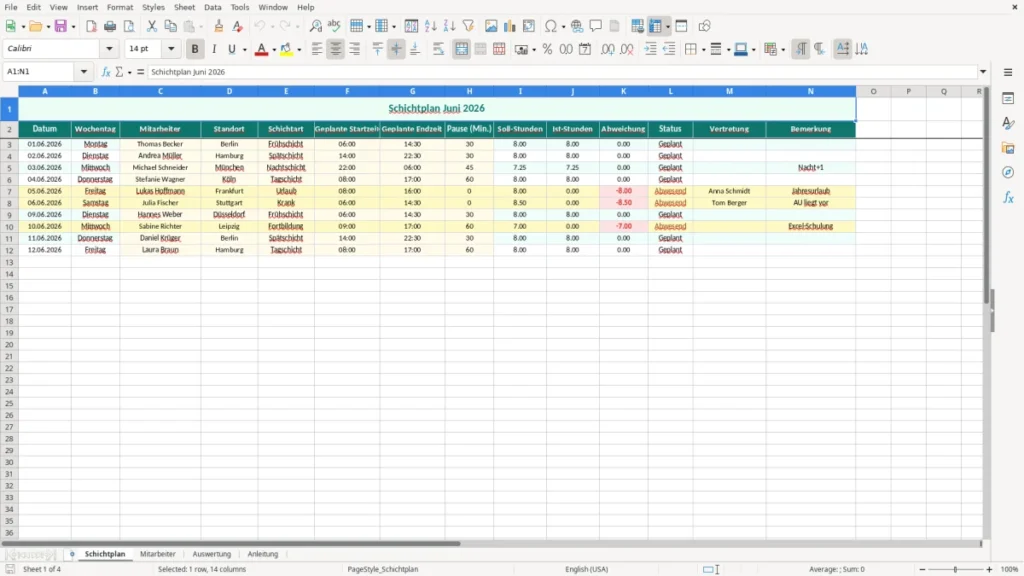Run the Spelling check icon
The height and width of the screenshot is (576, 1024).
[x=334, y=26]
